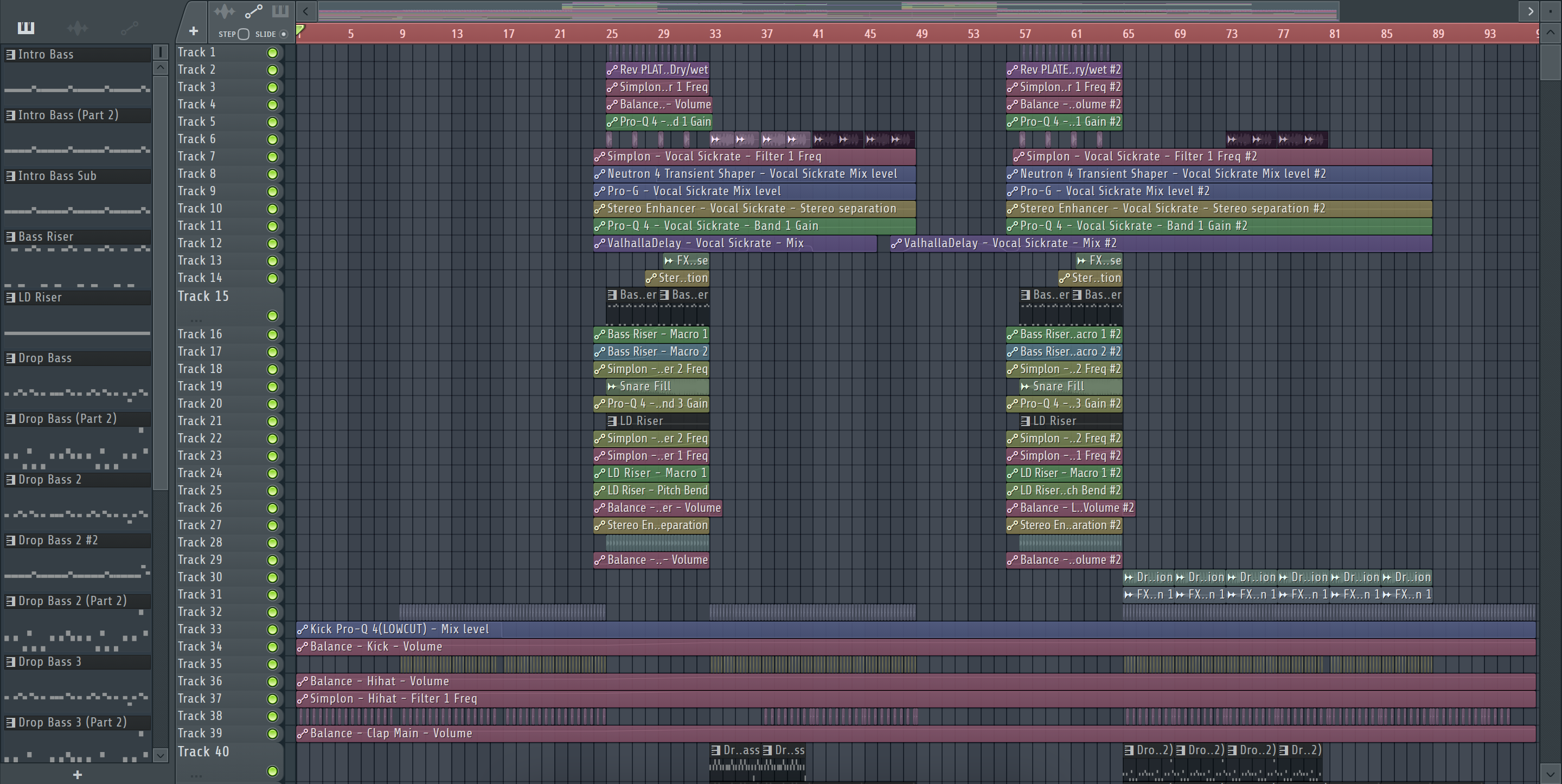Show automation clips in the picker panel
1562x784 pixels.
click(x=129, y=28)
